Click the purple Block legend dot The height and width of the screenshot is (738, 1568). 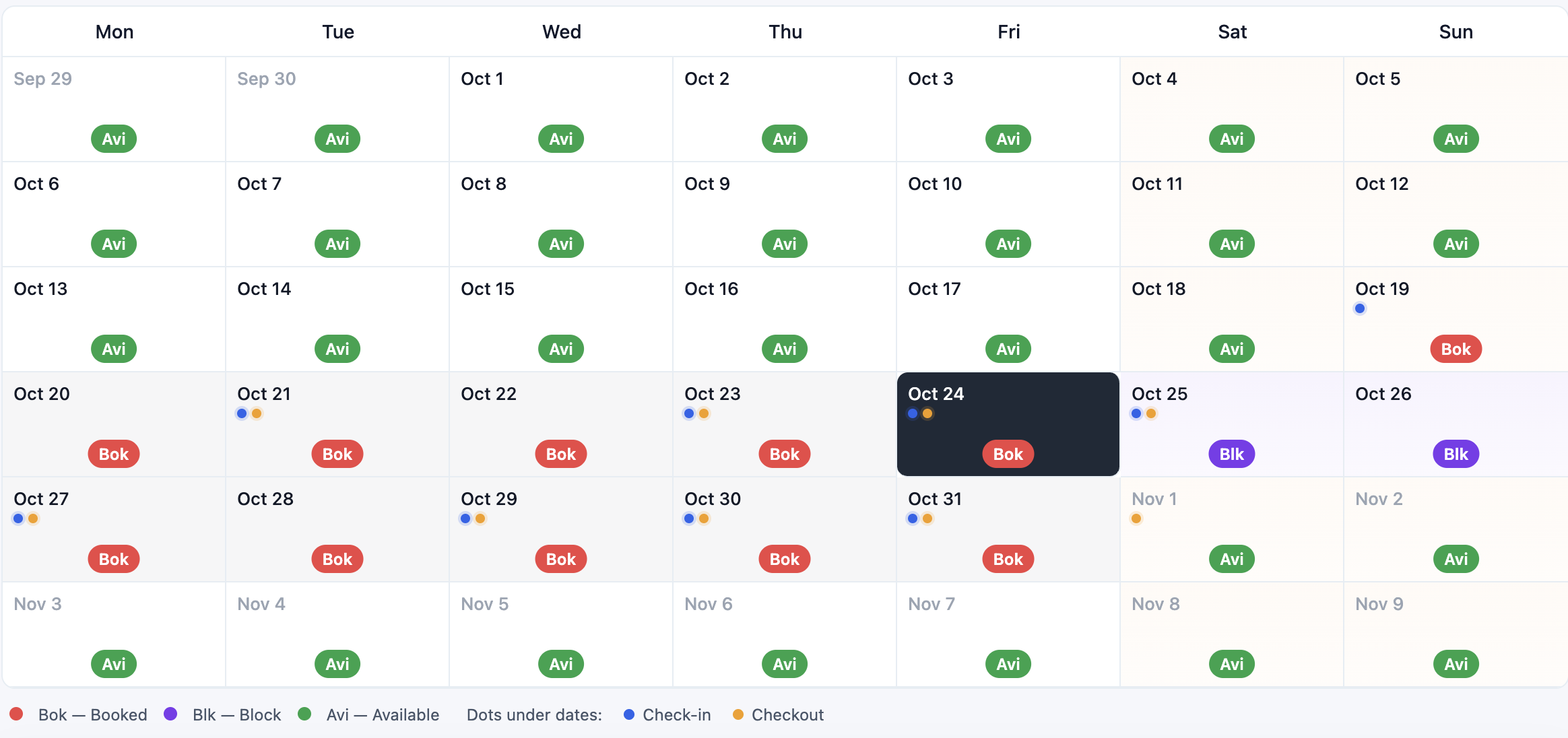[170, 714]
